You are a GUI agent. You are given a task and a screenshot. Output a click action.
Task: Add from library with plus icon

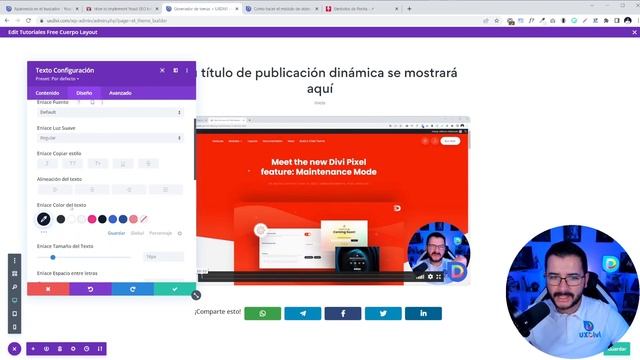click(x=33, y=349)
